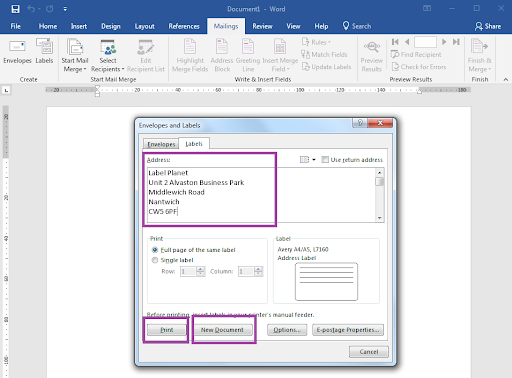Select Full page of the same label
Screen dimensions: 512x378
(x=155, y=250)
